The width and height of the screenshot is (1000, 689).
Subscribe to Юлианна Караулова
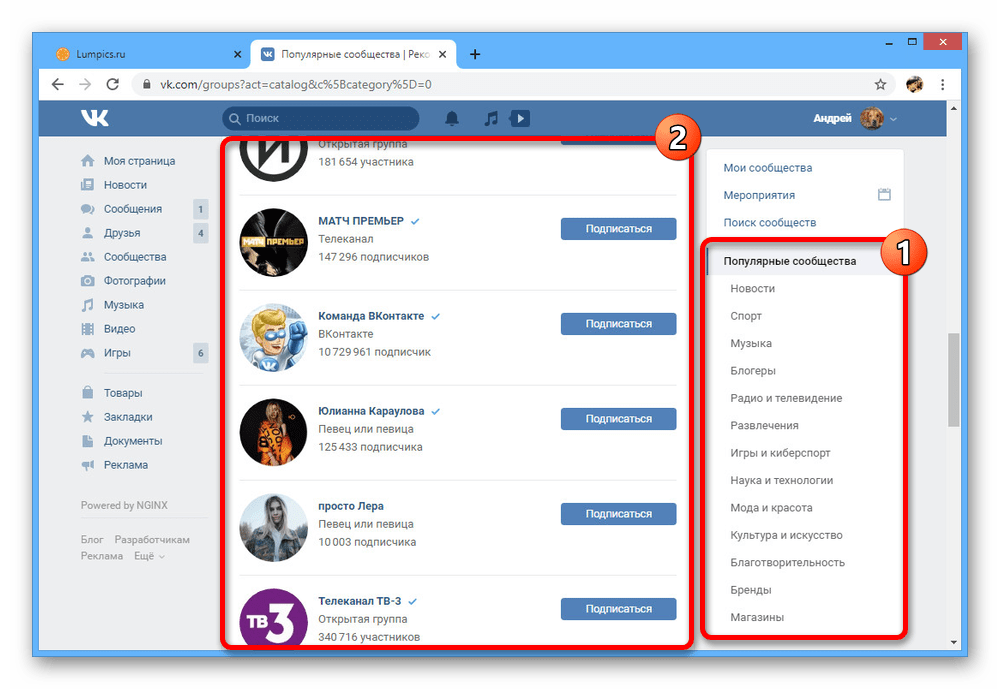(618, 419)
